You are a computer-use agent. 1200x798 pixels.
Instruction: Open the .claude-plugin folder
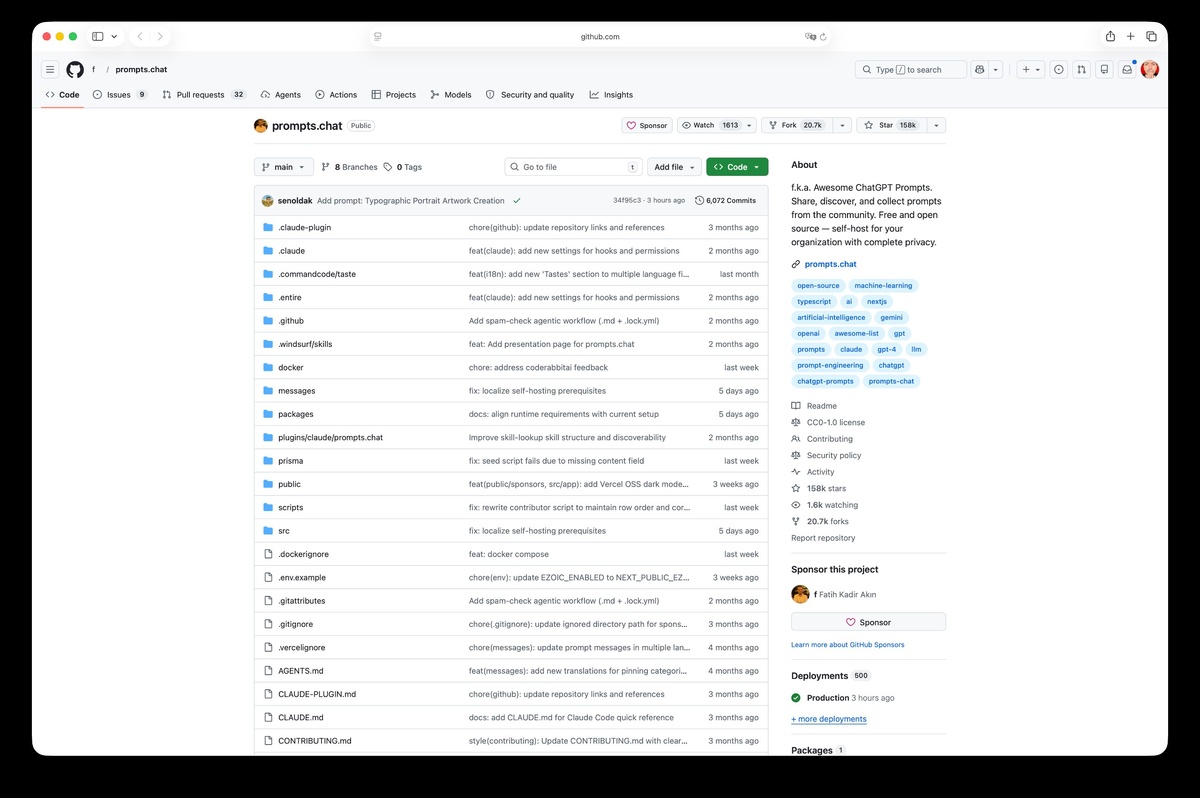pos(304,227)
